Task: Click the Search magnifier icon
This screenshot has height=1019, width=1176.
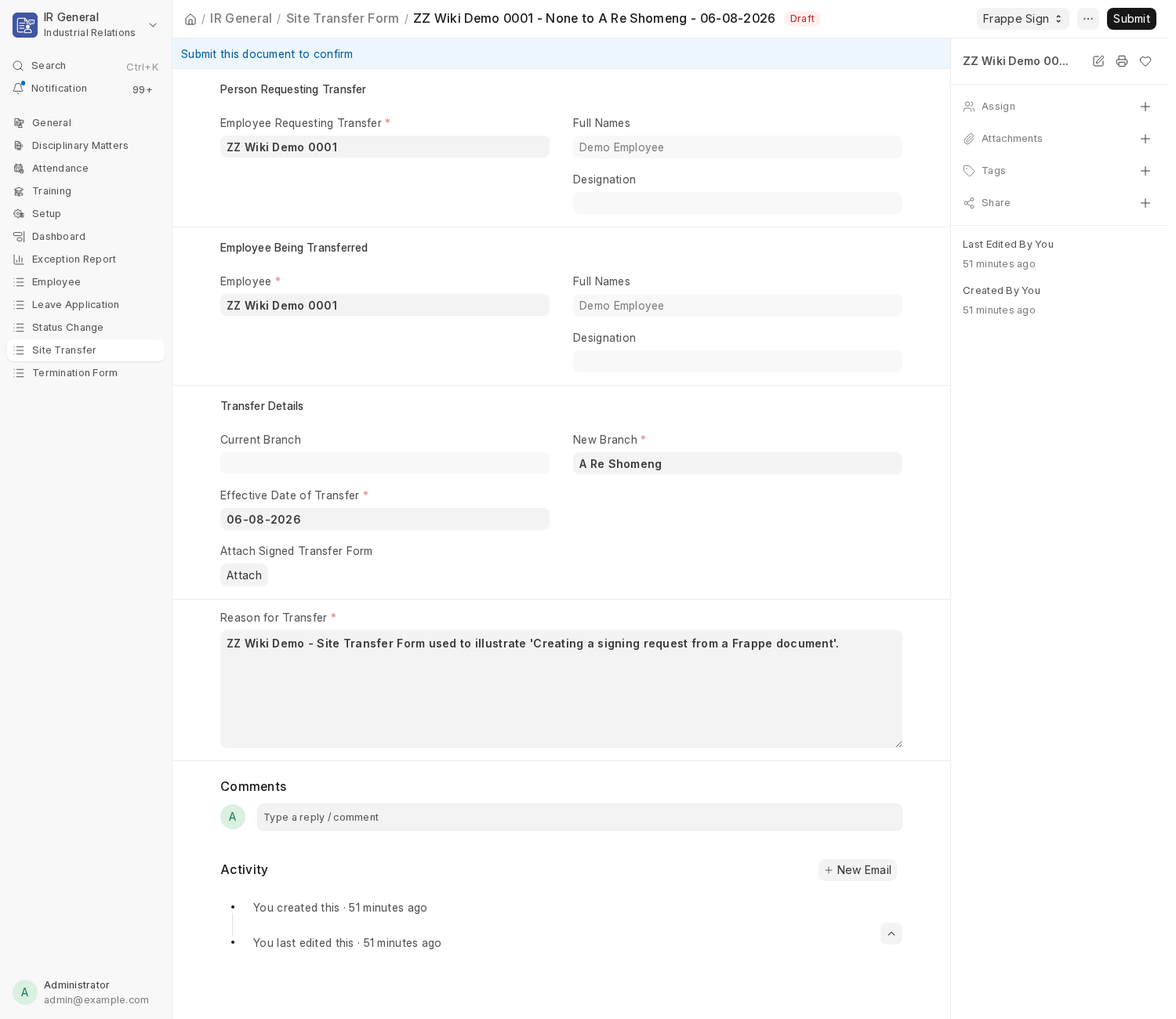Action: click(18, 66)
